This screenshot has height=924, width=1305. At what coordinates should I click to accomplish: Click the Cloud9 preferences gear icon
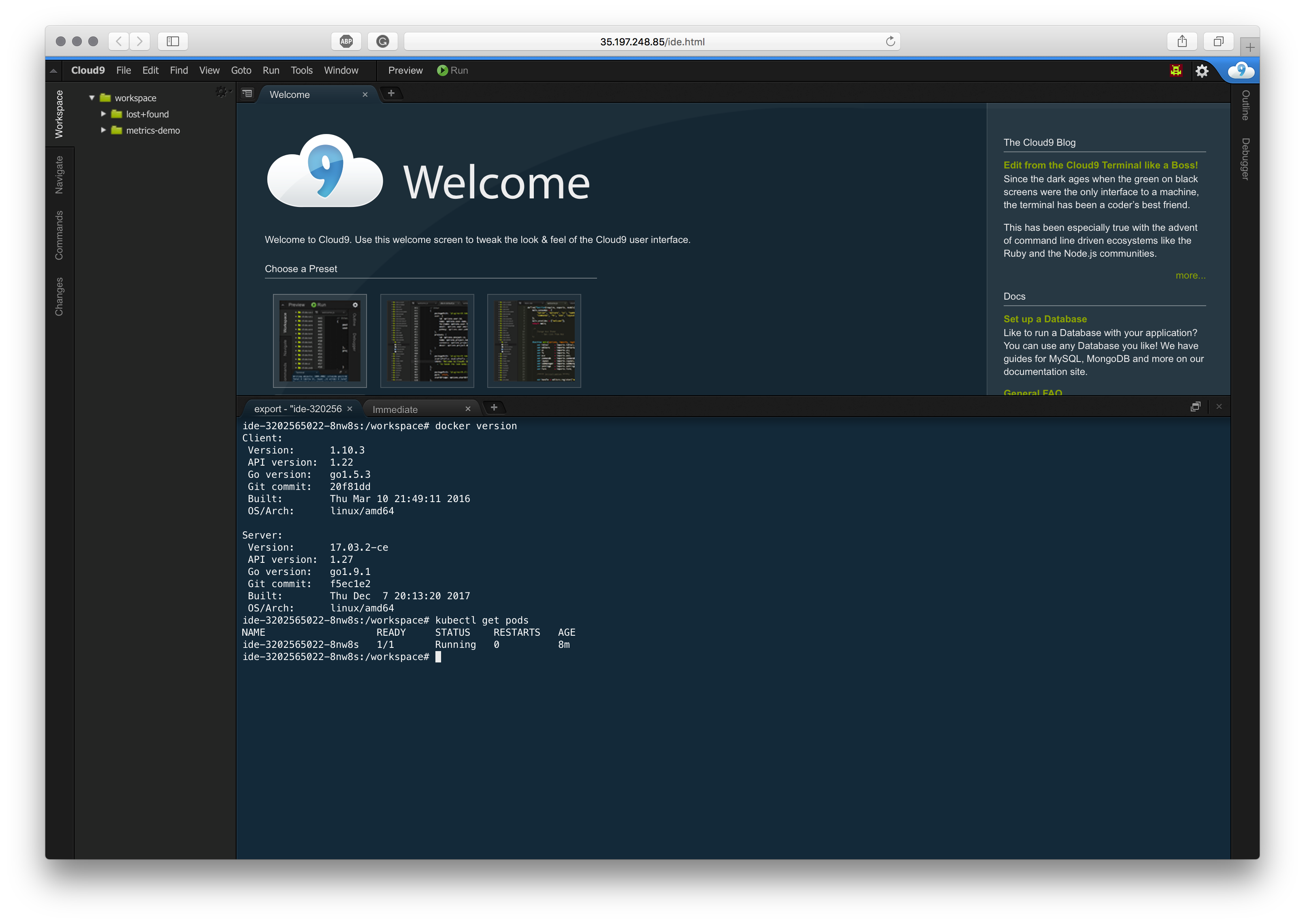click(1201, 70)
